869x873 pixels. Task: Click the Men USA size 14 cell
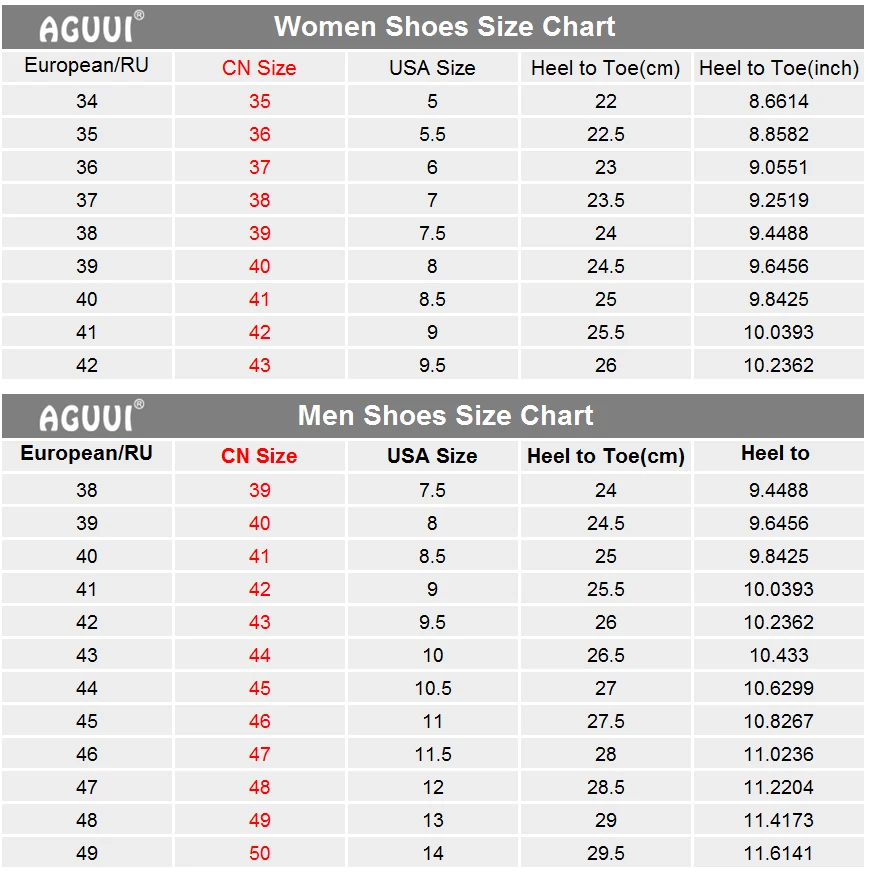(x=433, y=853)
